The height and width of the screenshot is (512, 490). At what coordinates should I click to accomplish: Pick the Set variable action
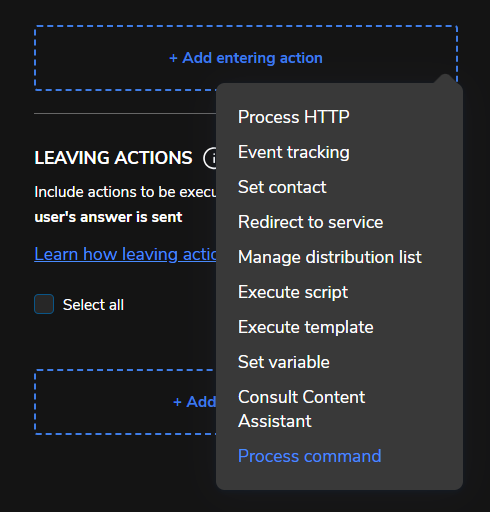284,362
